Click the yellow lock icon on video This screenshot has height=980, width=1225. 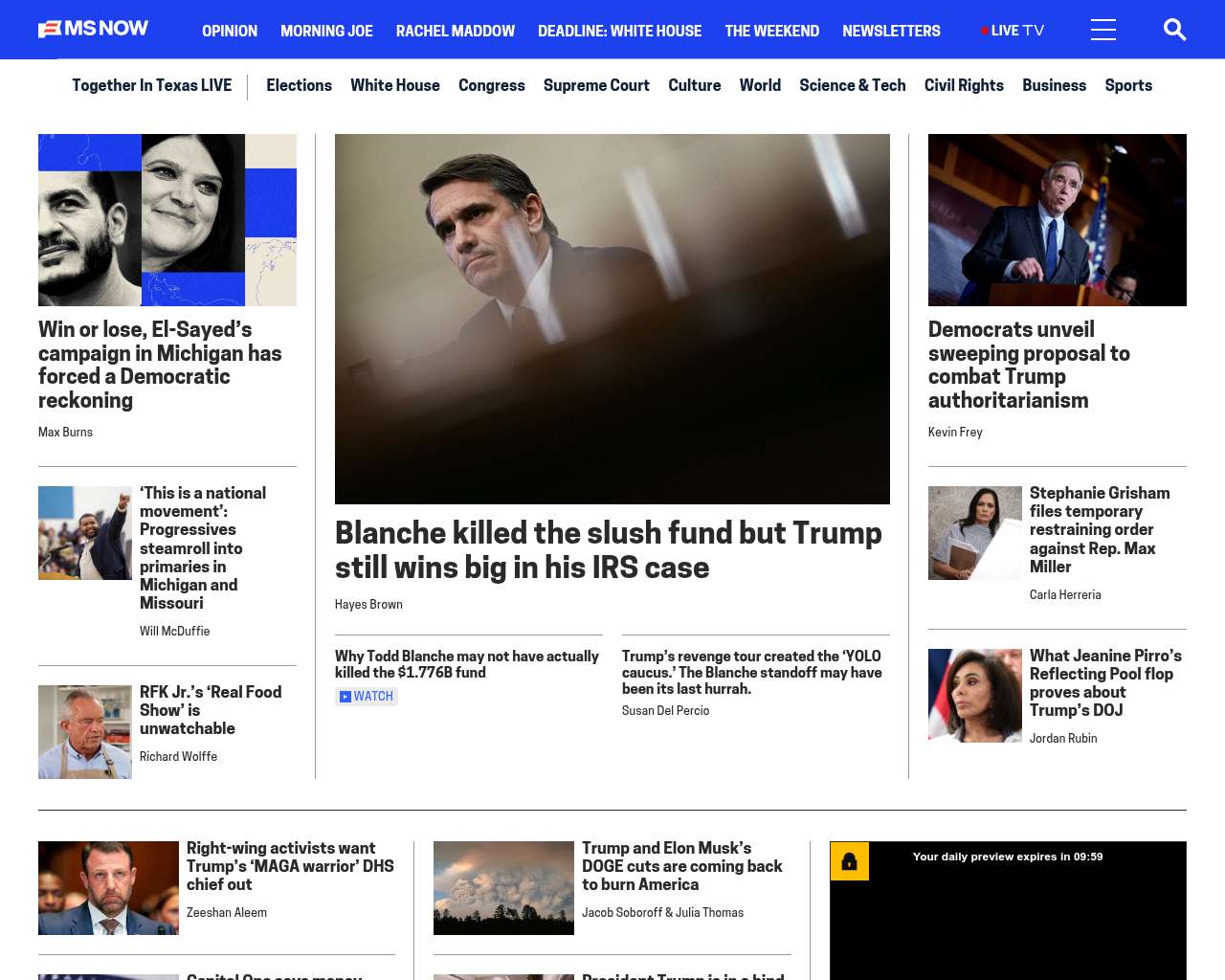coord(849,861)
